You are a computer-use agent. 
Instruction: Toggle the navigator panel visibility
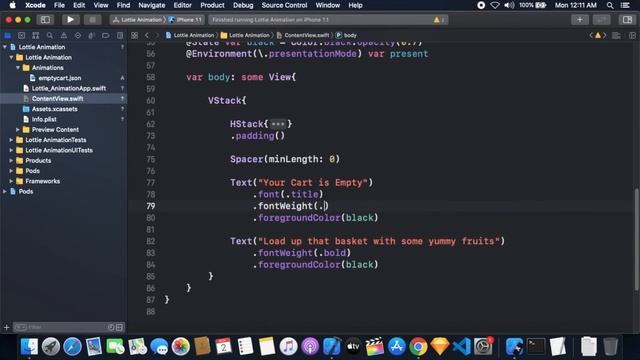tap(45, 20)
